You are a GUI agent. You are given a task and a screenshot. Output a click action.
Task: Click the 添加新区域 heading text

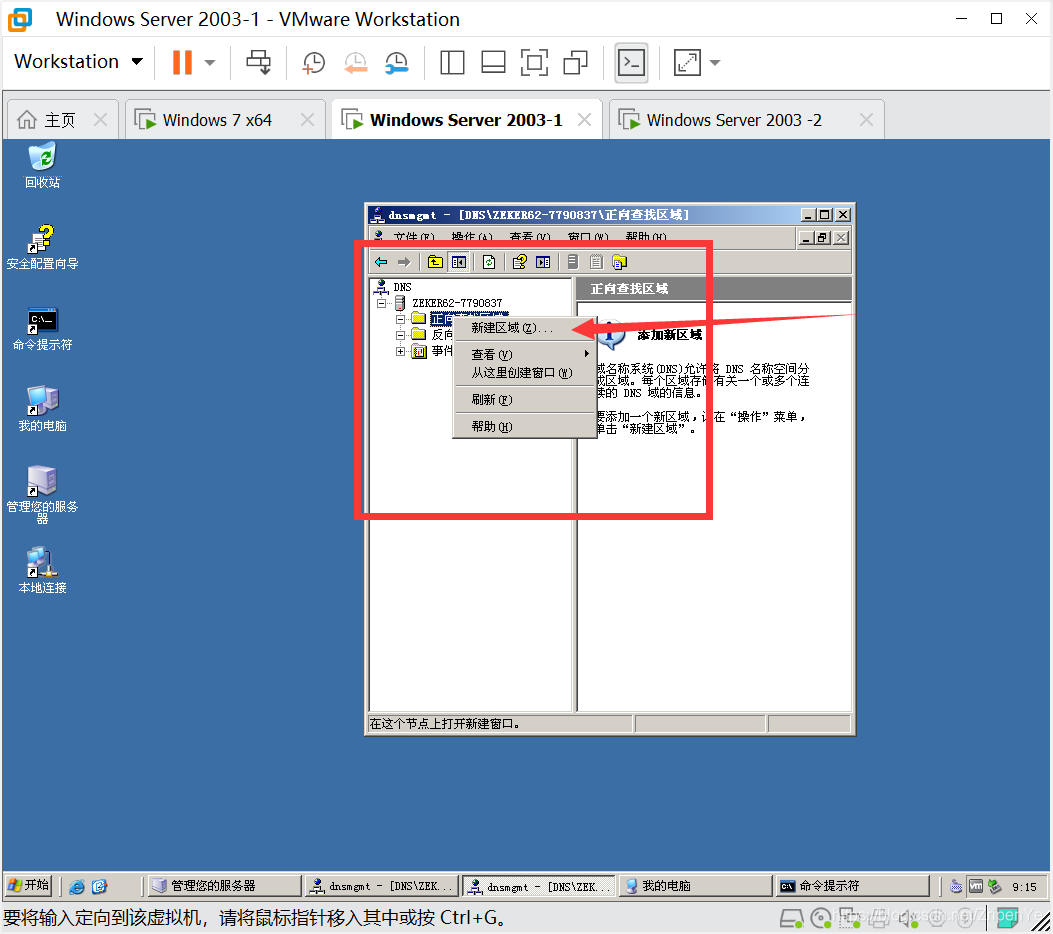pos(670,334)
